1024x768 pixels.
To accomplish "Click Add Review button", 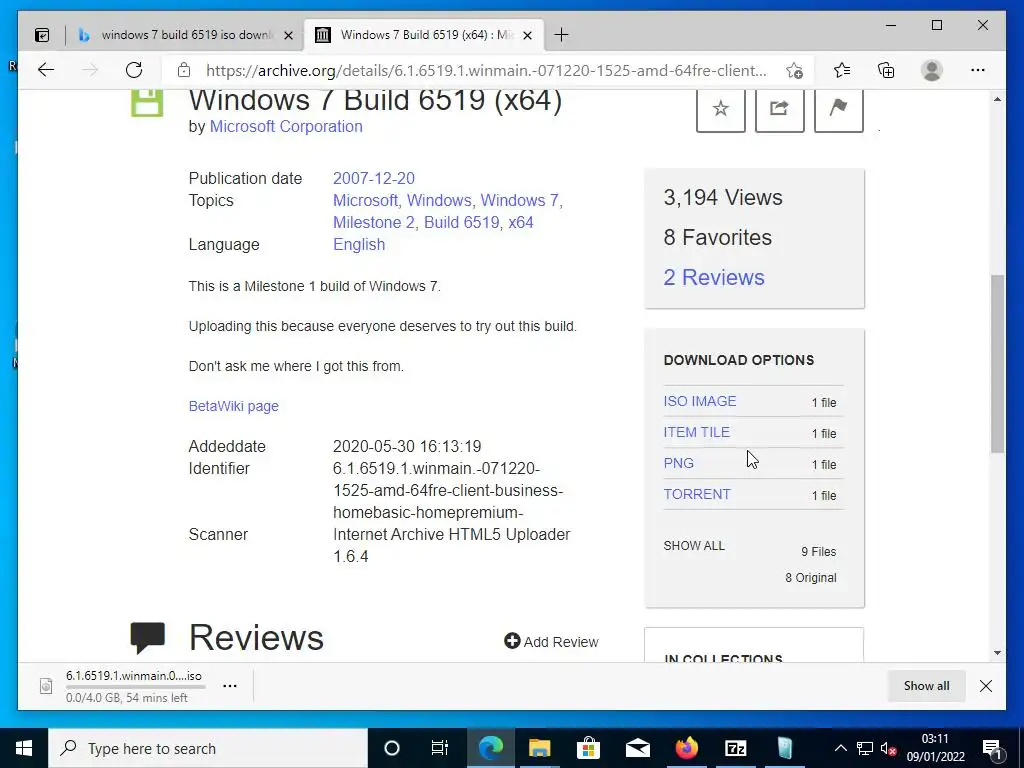I will (551, 642).
